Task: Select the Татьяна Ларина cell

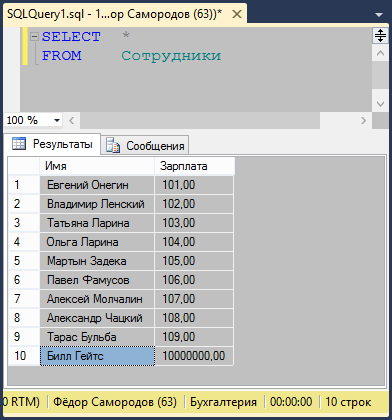Action: [x=97, y=223]
